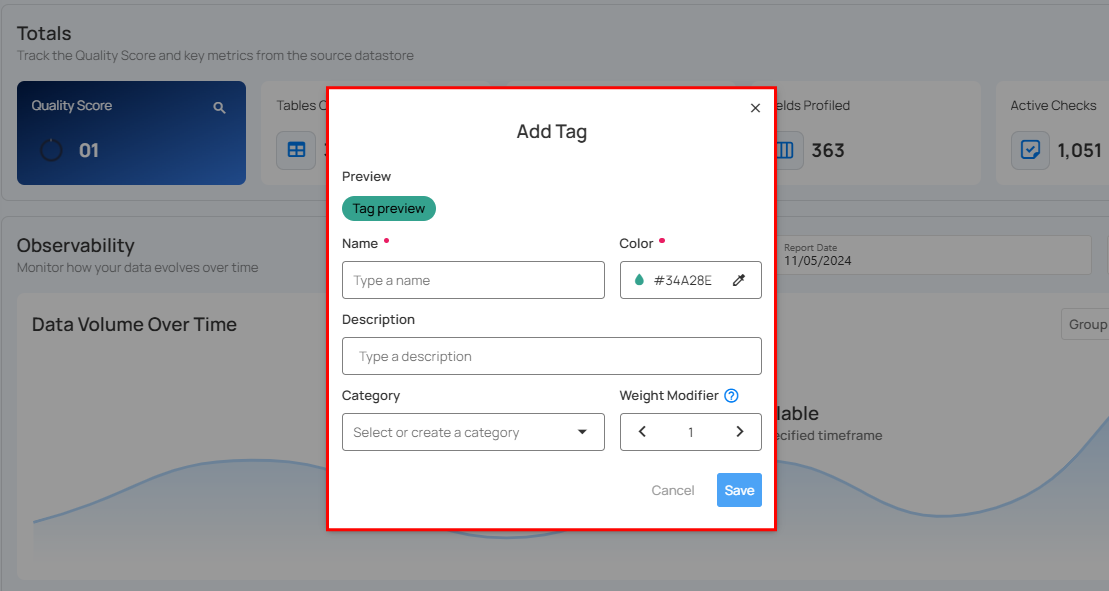Viewport: 1109px width, 591px height.
Task: Close the Add Tag dialog
Action: pos(755,108)
